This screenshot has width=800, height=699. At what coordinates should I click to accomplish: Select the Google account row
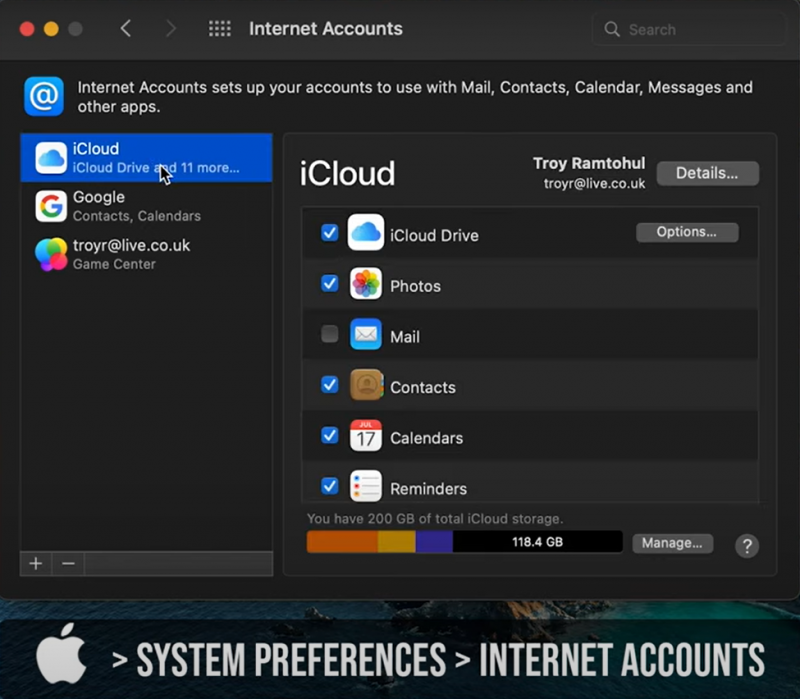[146, 206]
